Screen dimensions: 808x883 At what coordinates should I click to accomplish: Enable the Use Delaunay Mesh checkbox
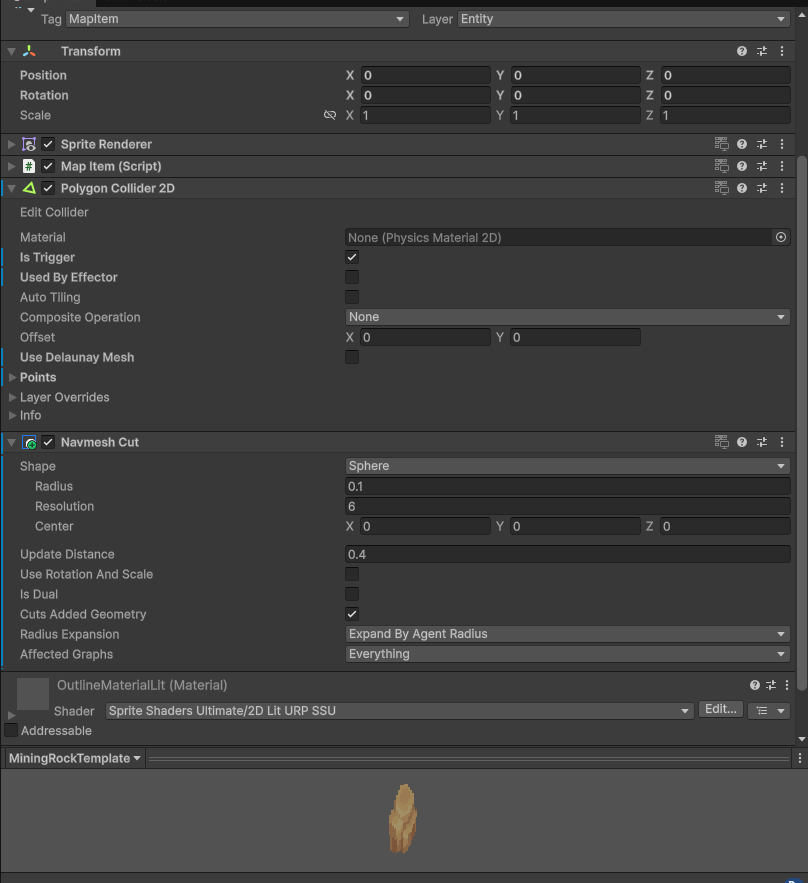[352, 357]
